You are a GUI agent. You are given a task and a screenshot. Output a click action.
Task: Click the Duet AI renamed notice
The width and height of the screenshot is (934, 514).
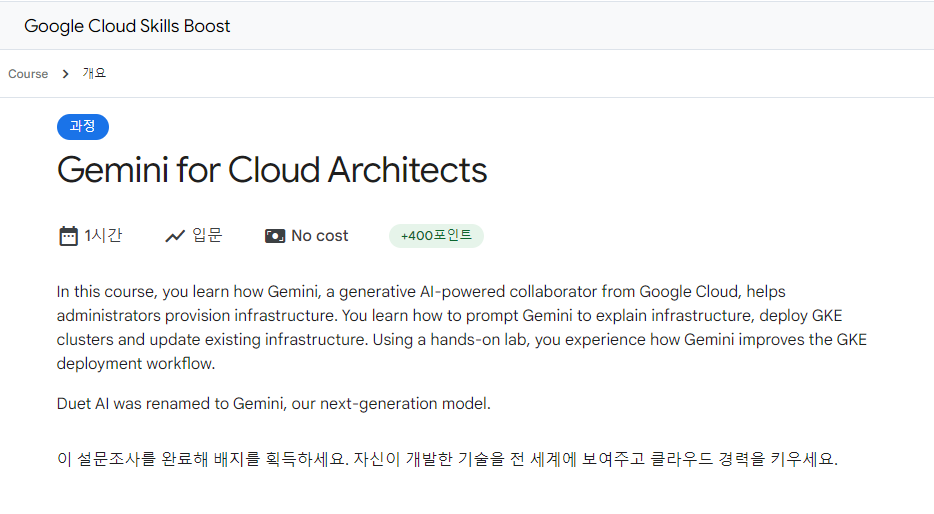pos(273,404)
